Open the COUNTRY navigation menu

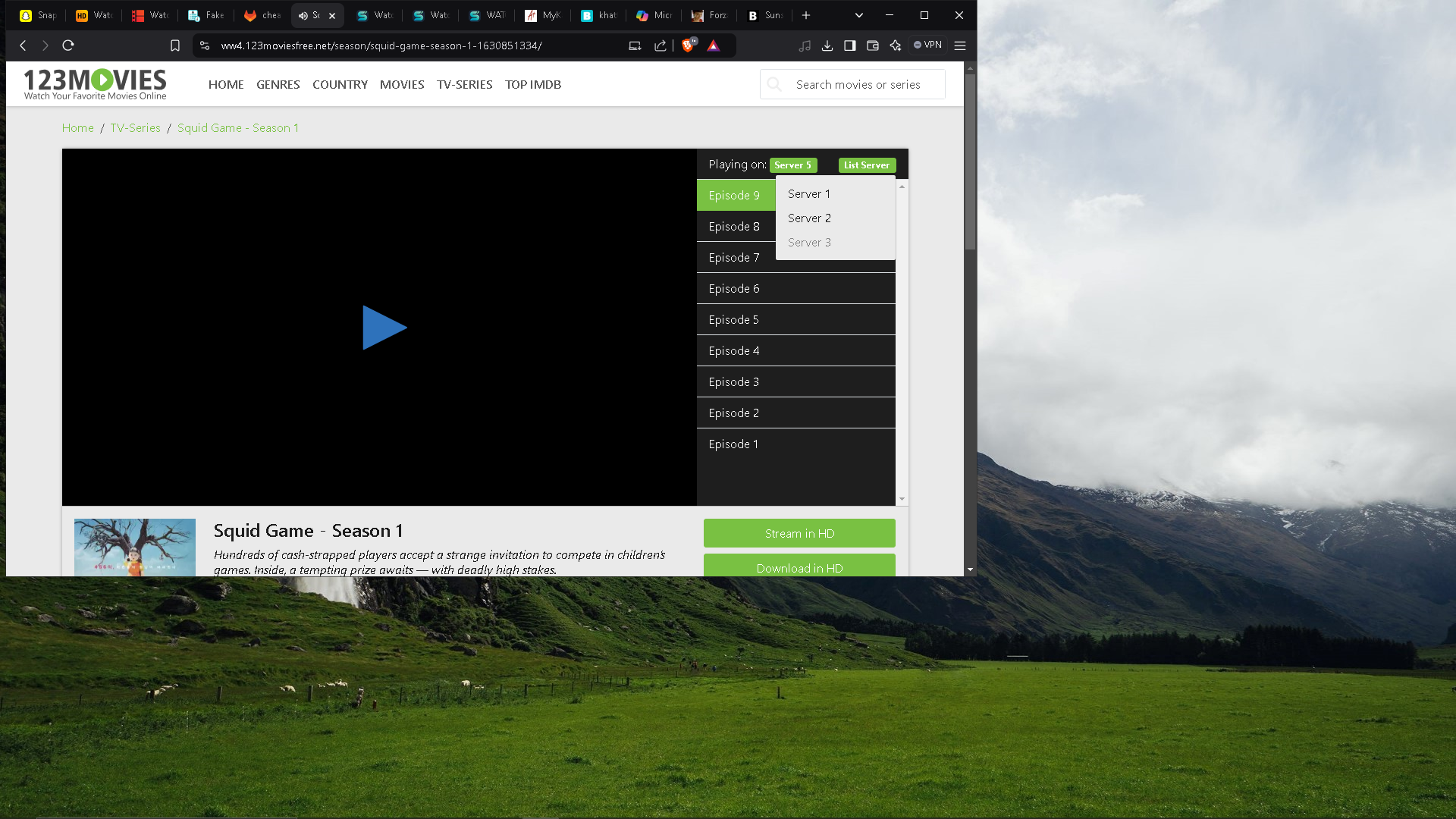coord(340,84)
